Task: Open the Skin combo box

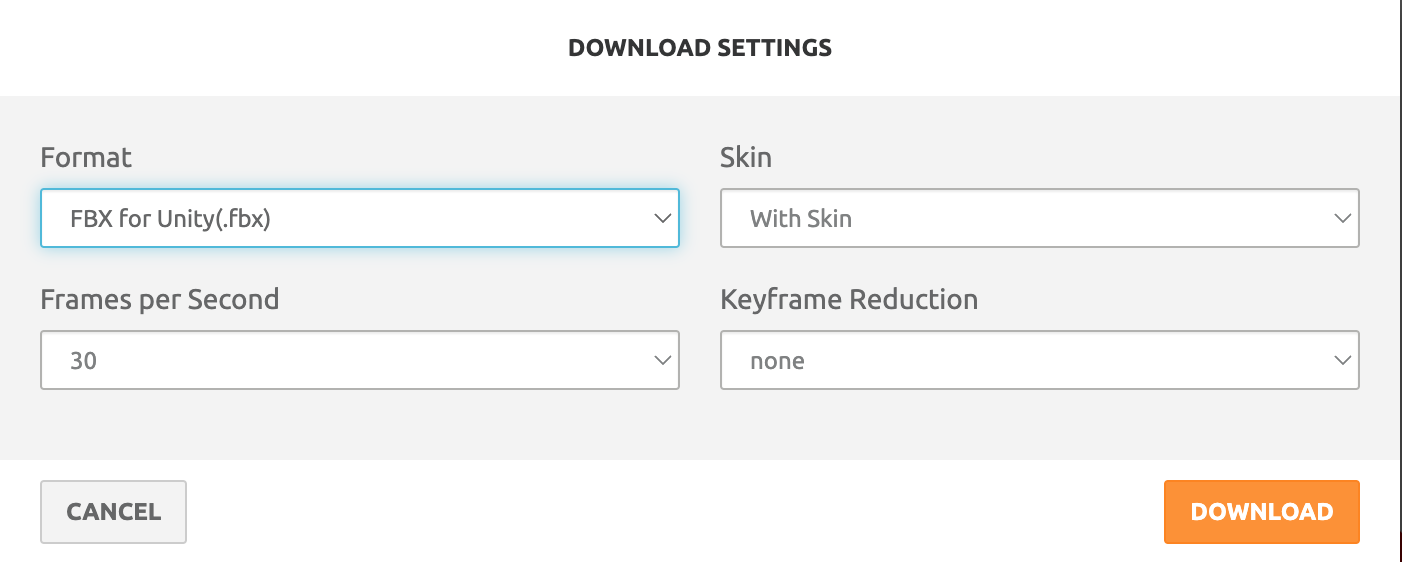Action: (1039, 218)
